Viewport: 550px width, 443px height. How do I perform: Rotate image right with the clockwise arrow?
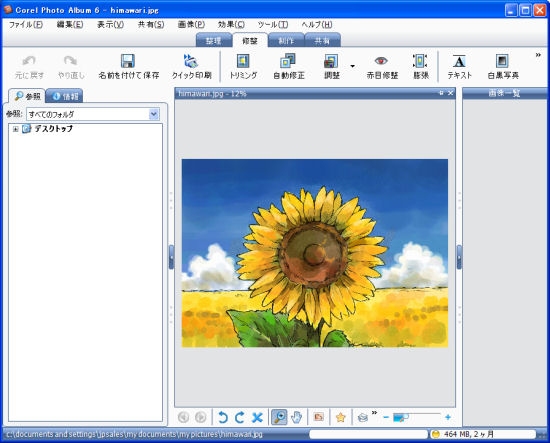tap(240, 417)
